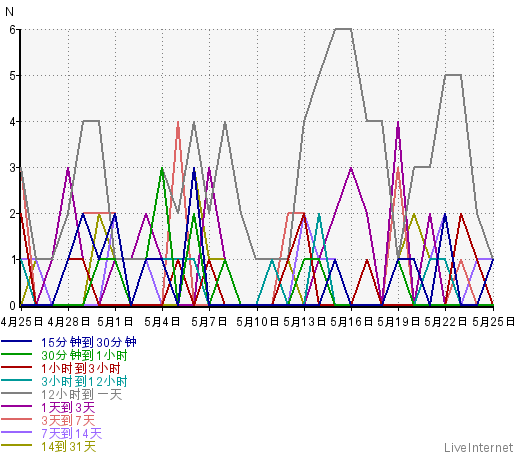Viewport: 520px width, 457px height.
Task: Click the dark red legend line for 1小时到3小时
Action: pyautogui.click(x=16, y=367)
